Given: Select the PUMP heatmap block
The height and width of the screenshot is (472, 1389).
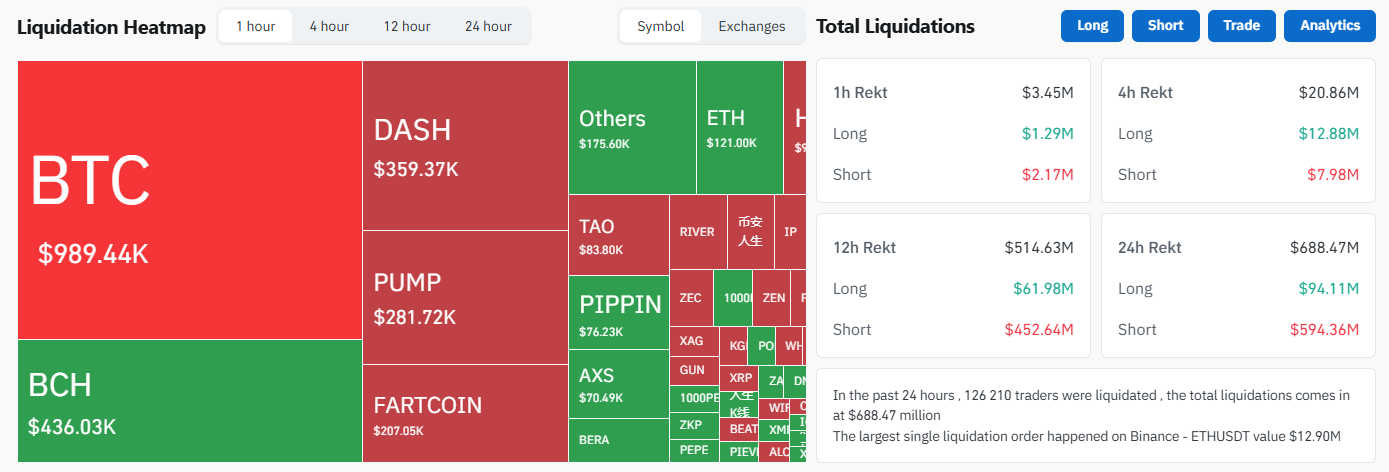Looking at the screenshot, I should [x=465, y=297].
